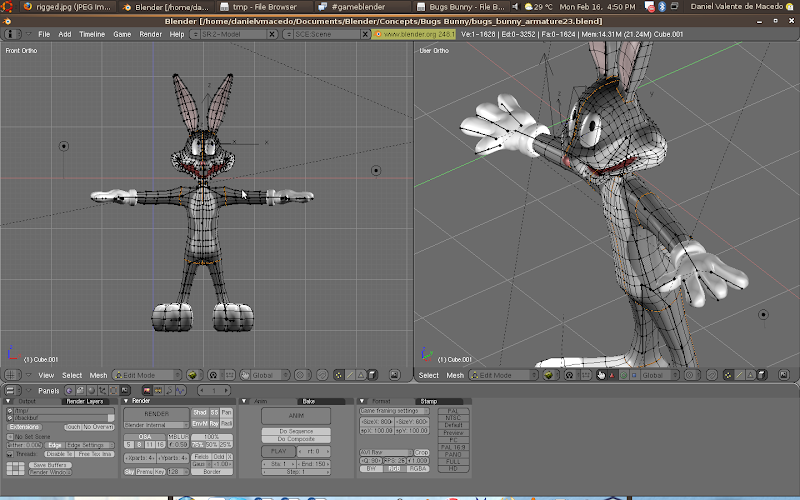Select Scene context icon in Panels header
This screenshot has height=500, width=800.
click(124, 391)
